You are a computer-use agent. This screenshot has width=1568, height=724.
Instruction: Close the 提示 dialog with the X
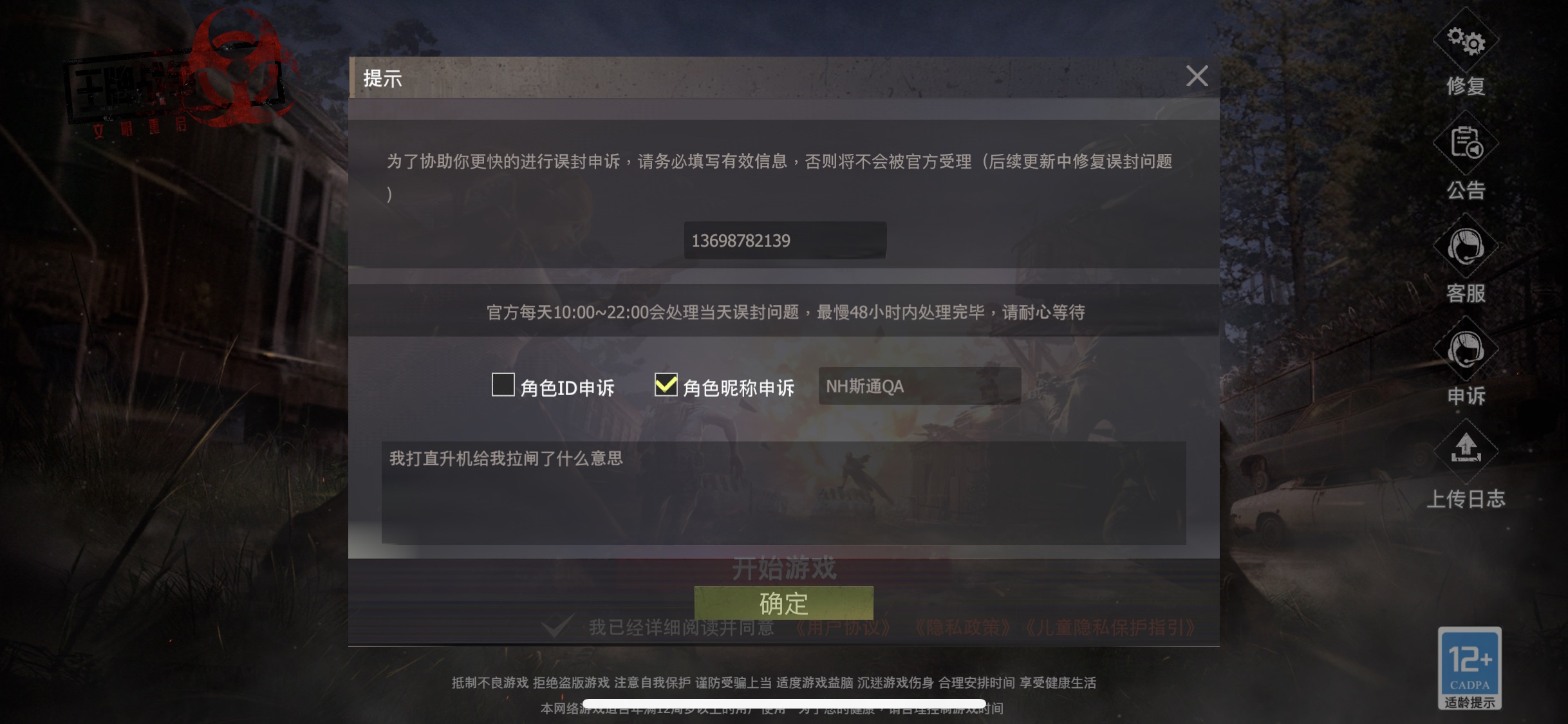[1197, 76]
